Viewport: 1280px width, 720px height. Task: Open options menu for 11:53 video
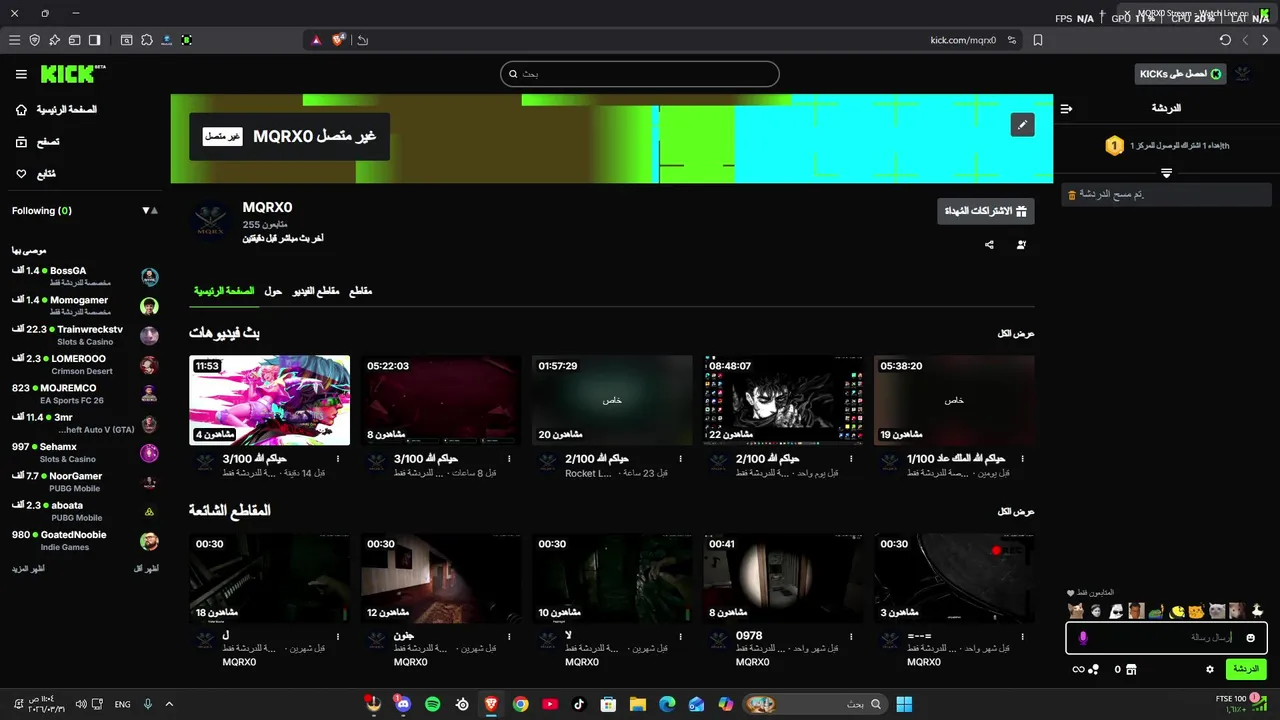point(338,459)
